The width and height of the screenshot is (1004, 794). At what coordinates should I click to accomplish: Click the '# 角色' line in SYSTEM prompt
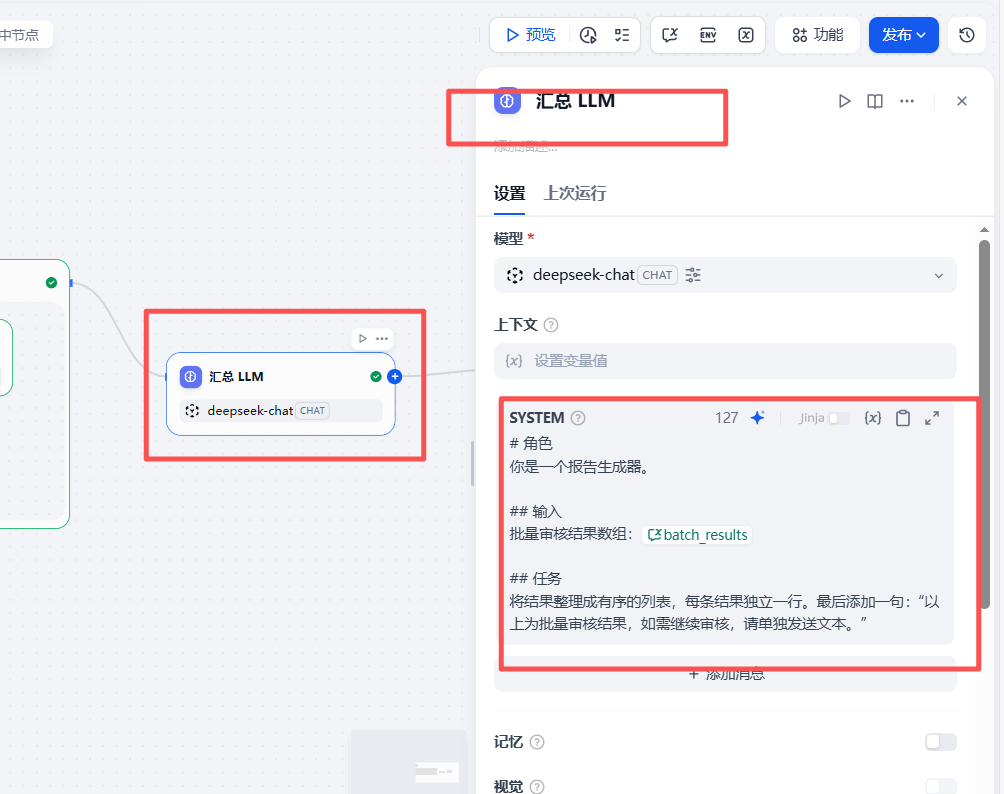click(531, 444)
